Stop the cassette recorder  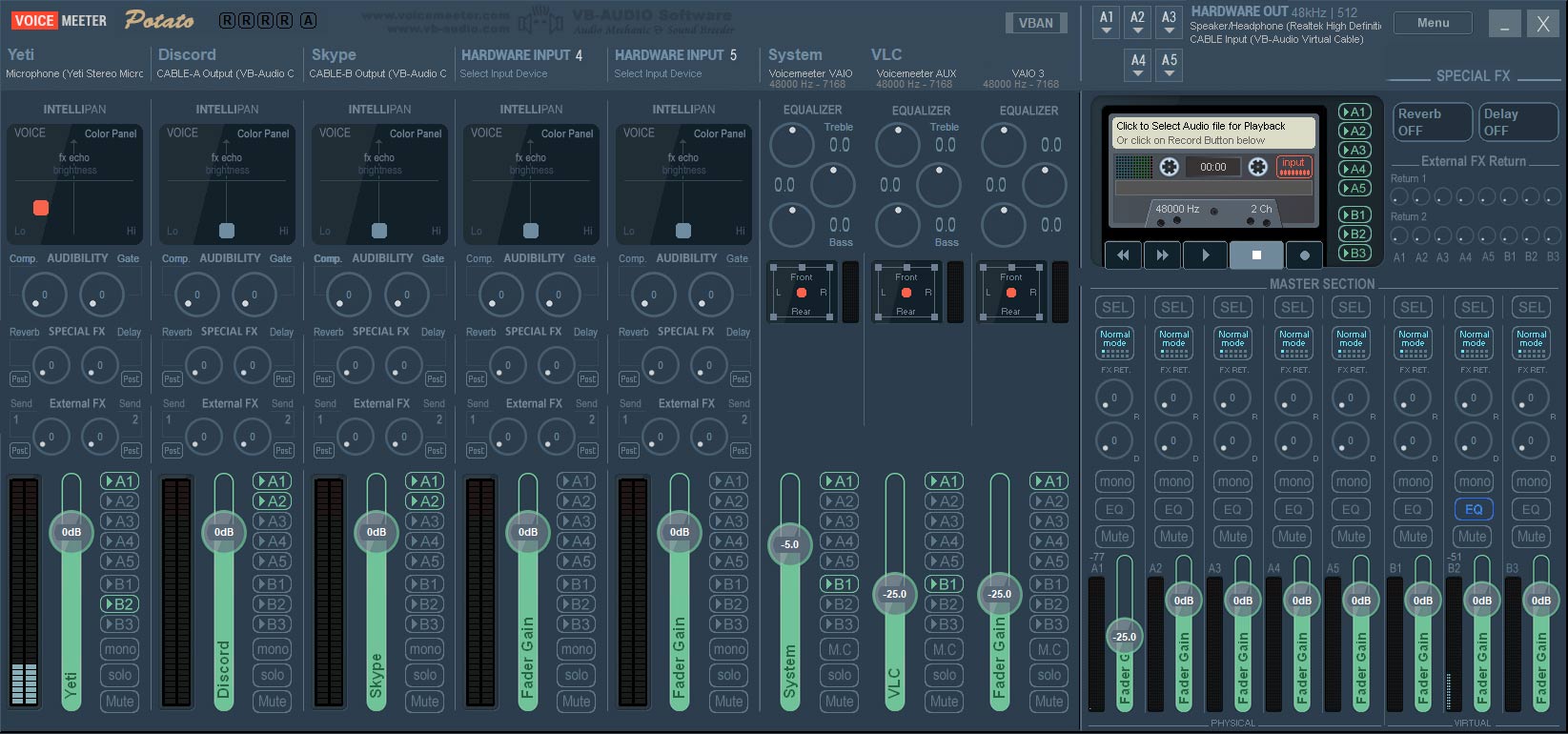coord(1256,255)
